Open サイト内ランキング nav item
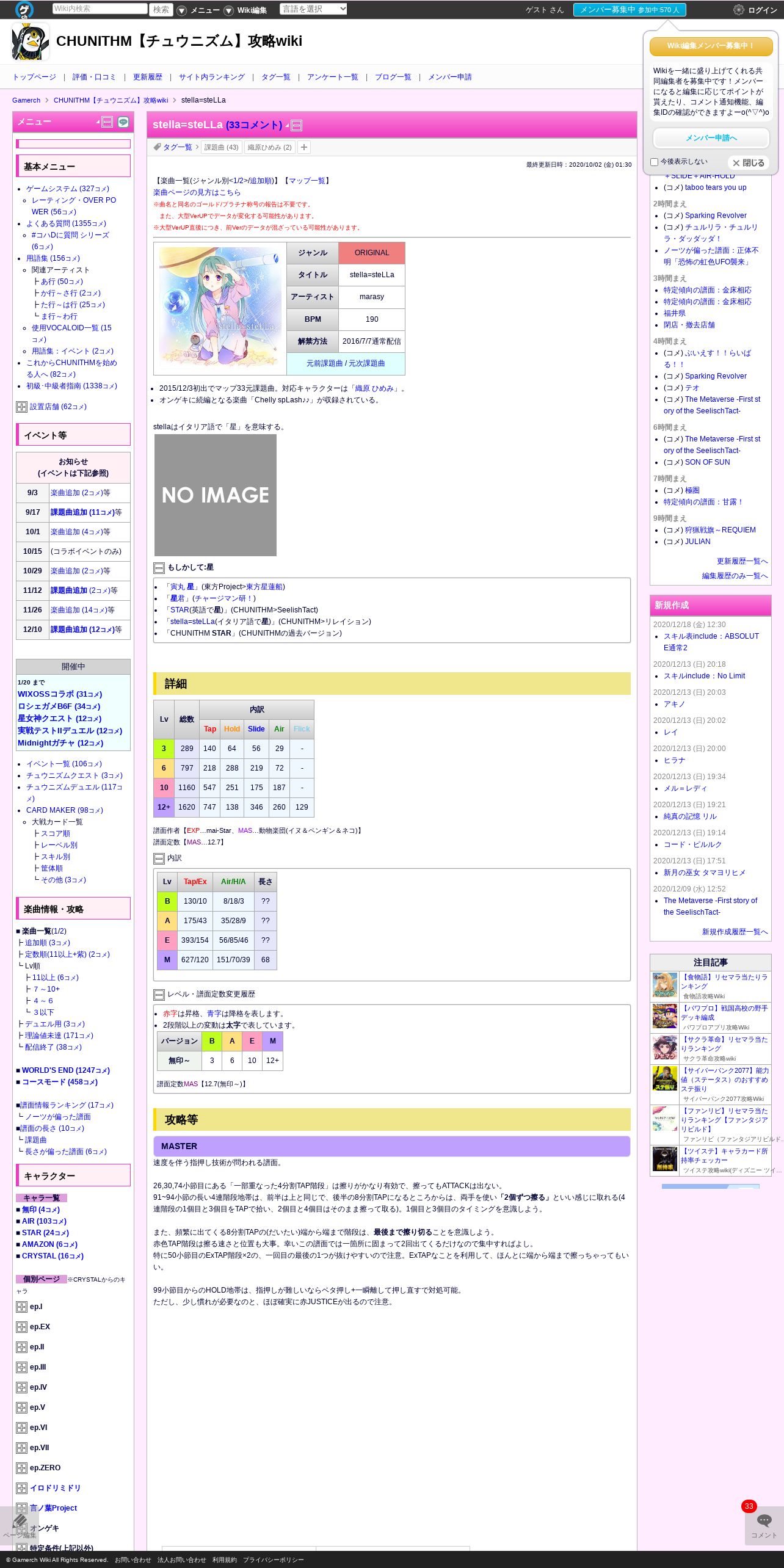The width and height of the screenshot is (784, 1568). point(212,77)
